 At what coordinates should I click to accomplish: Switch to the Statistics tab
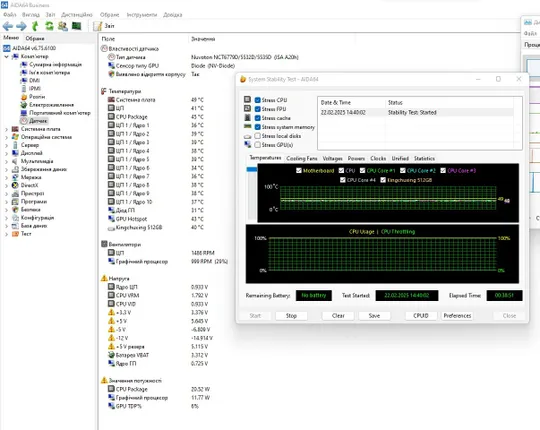(424, 158)
